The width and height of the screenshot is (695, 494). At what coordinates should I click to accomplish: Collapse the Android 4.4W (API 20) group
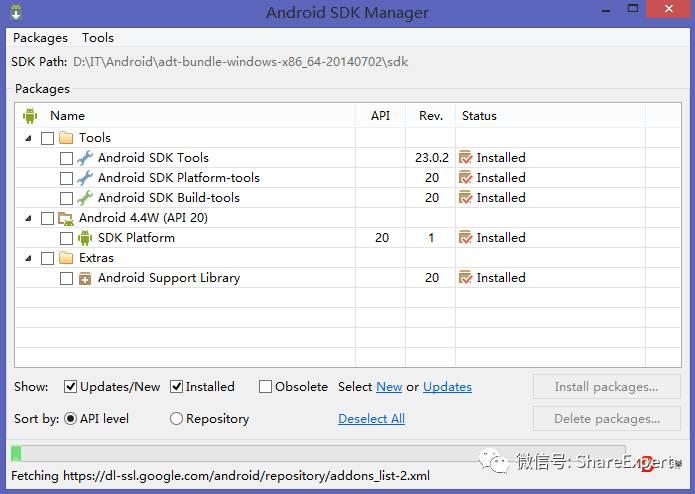pos(28,218)
